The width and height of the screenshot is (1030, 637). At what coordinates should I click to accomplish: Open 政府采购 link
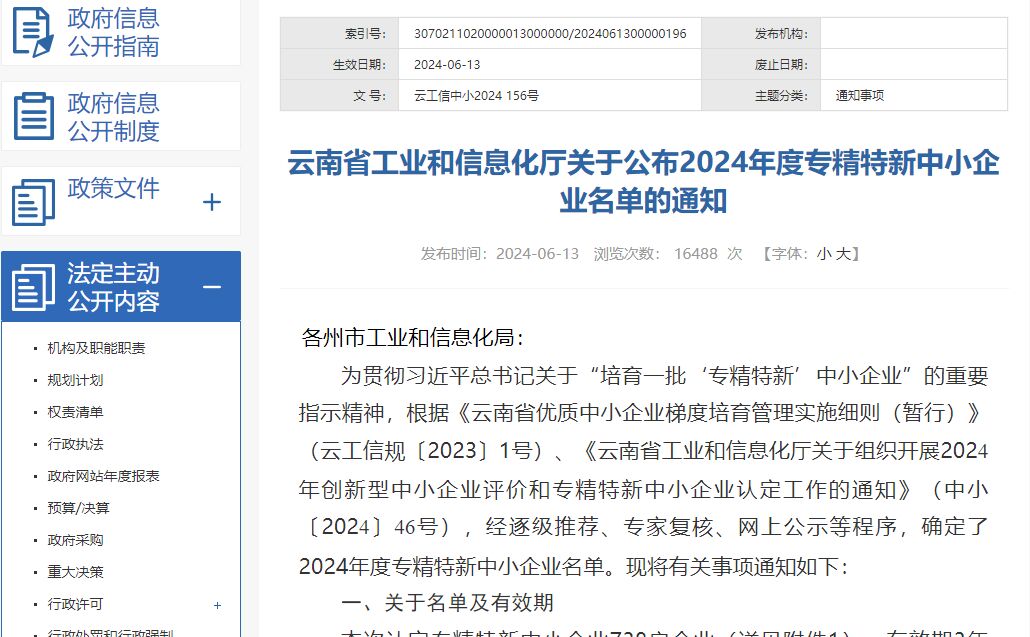[x=76, y=540]
